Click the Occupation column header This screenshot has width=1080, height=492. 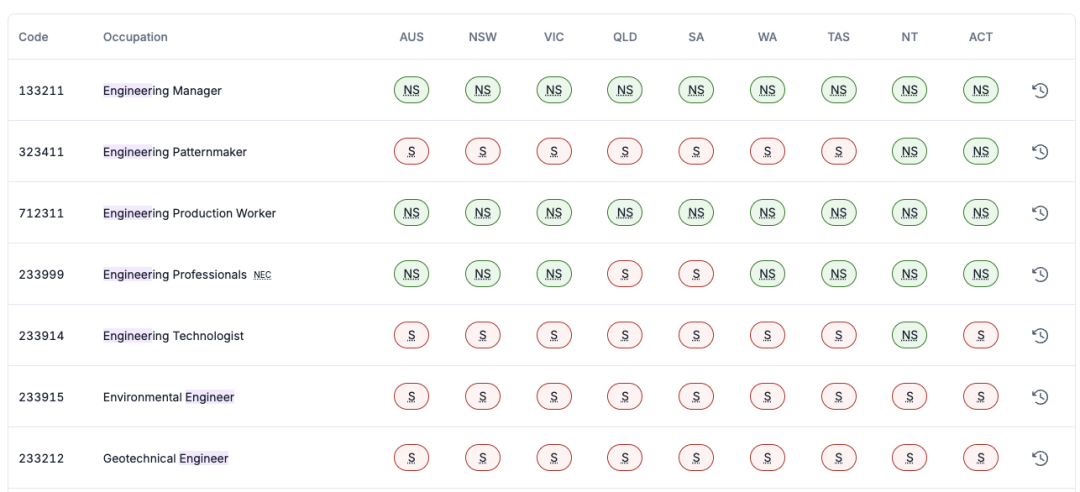(x=135, y=37)
